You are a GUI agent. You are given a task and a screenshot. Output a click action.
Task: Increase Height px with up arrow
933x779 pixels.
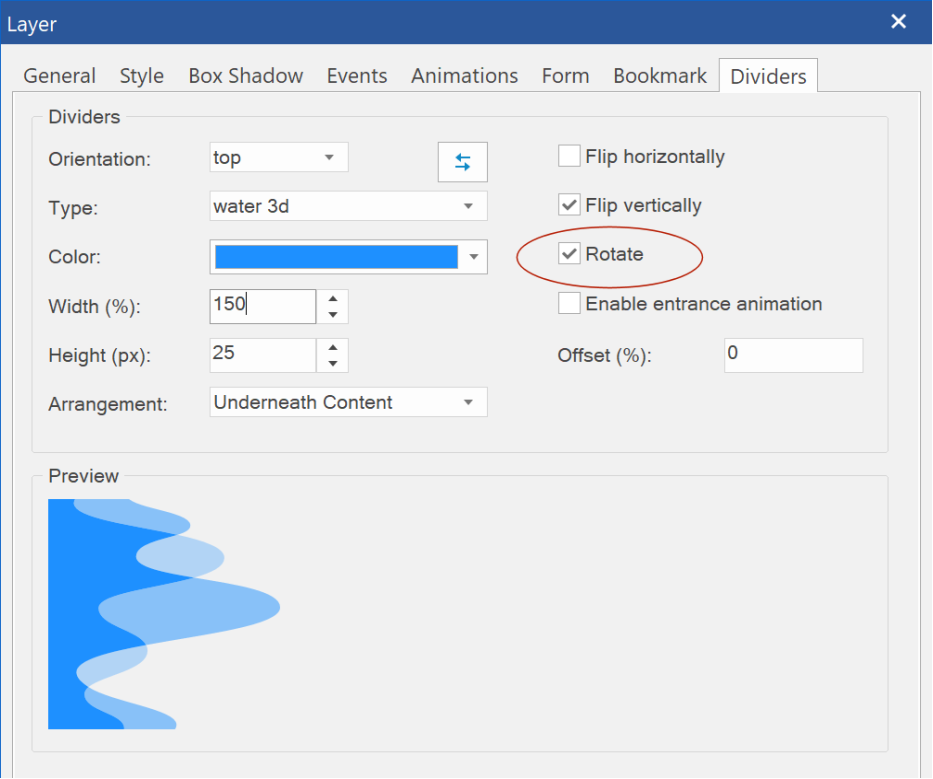click(333, 348)
